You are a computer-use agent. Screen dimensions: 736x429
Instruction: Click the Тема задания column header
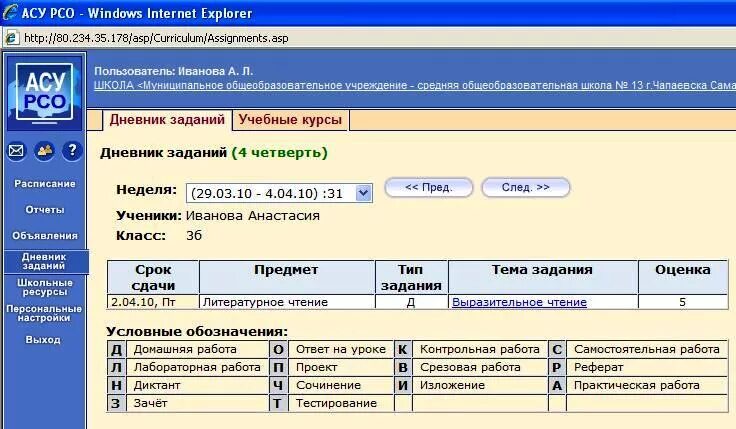coord(543,277)
